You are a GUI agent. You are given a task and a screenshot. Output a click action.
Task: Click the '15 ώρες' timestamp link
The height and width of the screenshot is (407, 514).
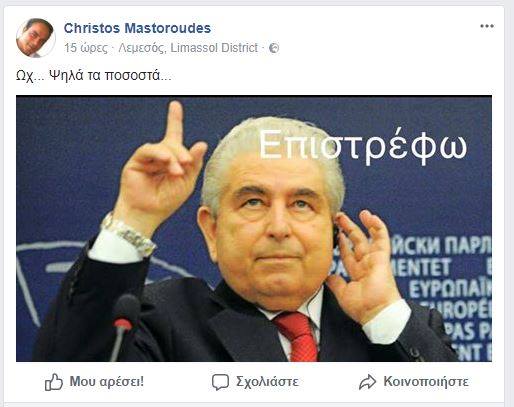point(86,48)
